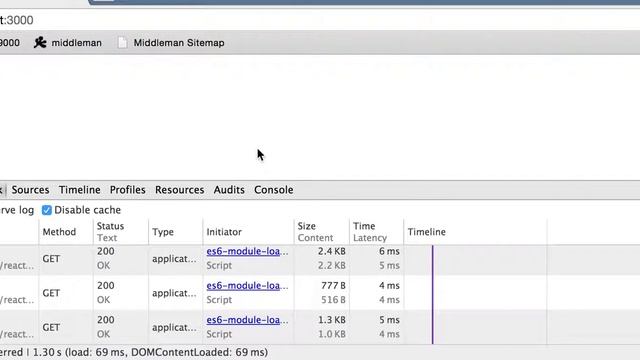Viewport: 640px width, 360px height.
Task: Uncheck the Disable cache checkbox
Action: coord(47,210)
